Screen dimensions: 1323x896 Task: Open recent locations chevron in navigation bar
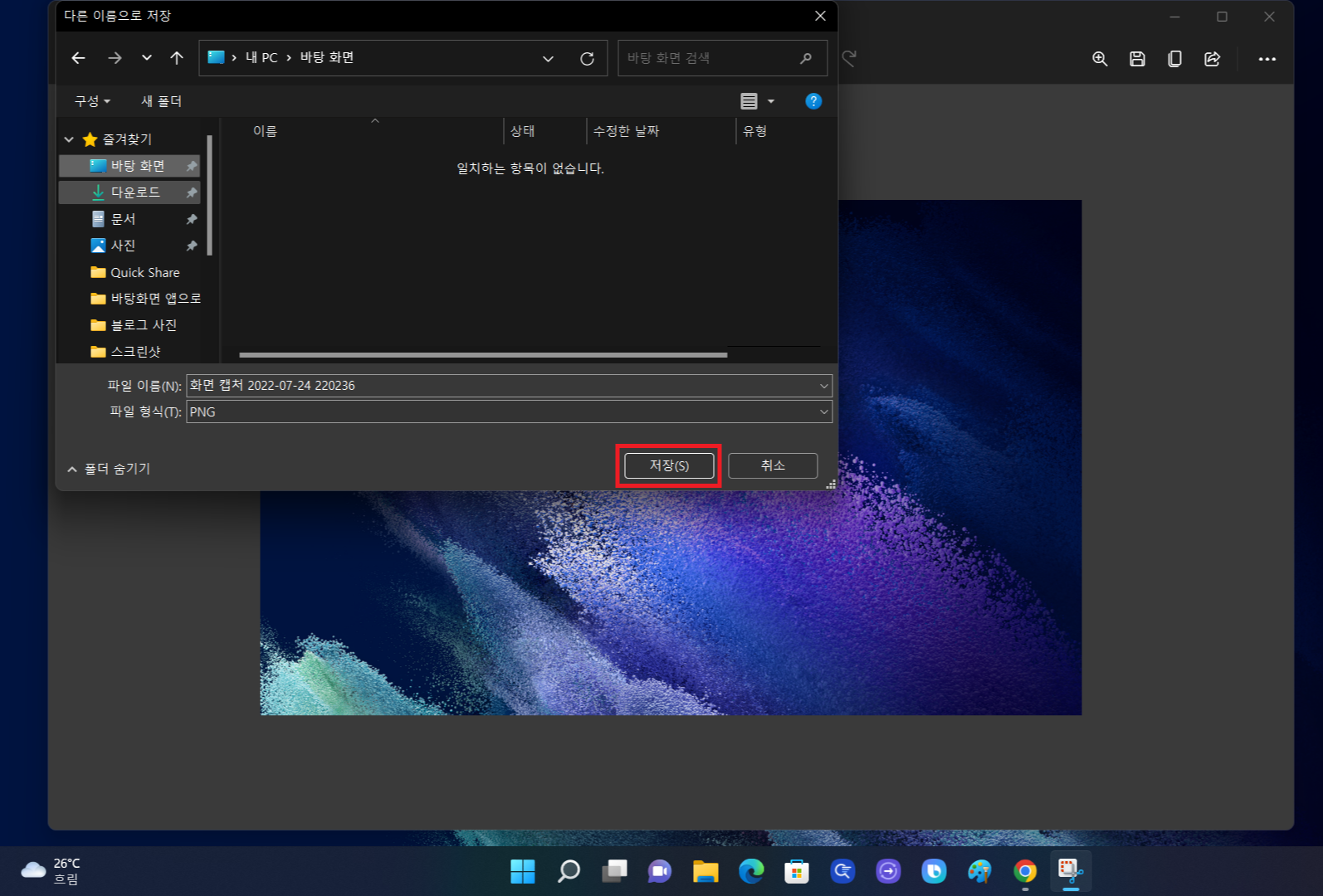pos(146,58)
